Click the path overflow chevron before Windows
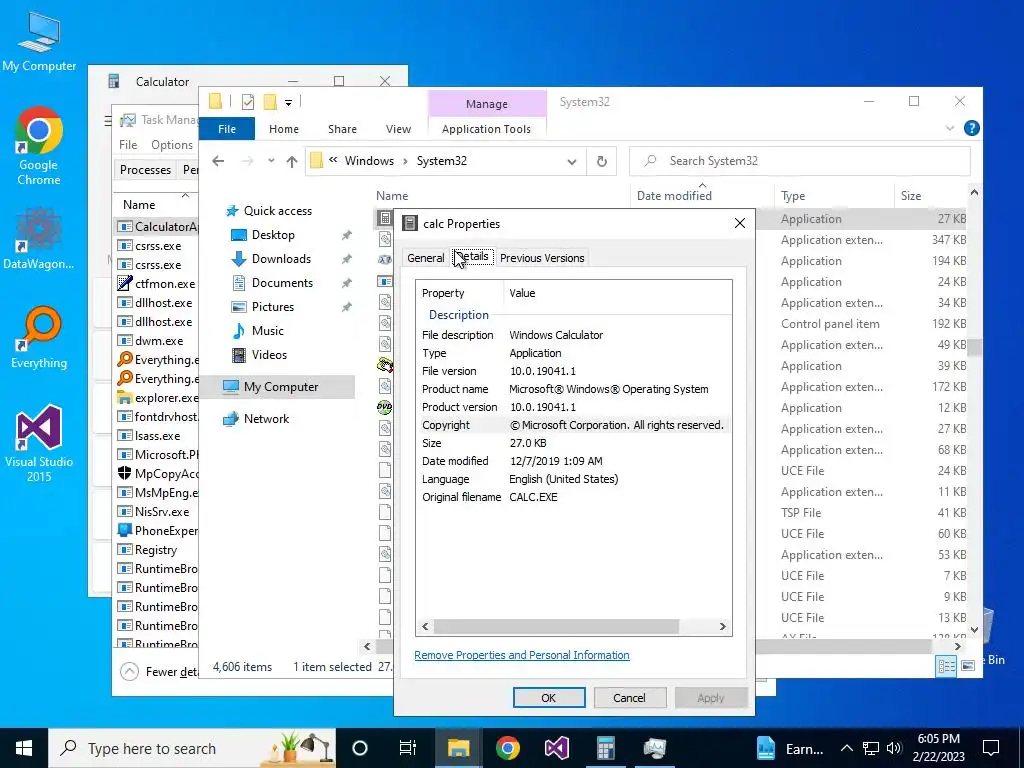This screenshot has height=768, width=1024. click(x=333, y=161)
